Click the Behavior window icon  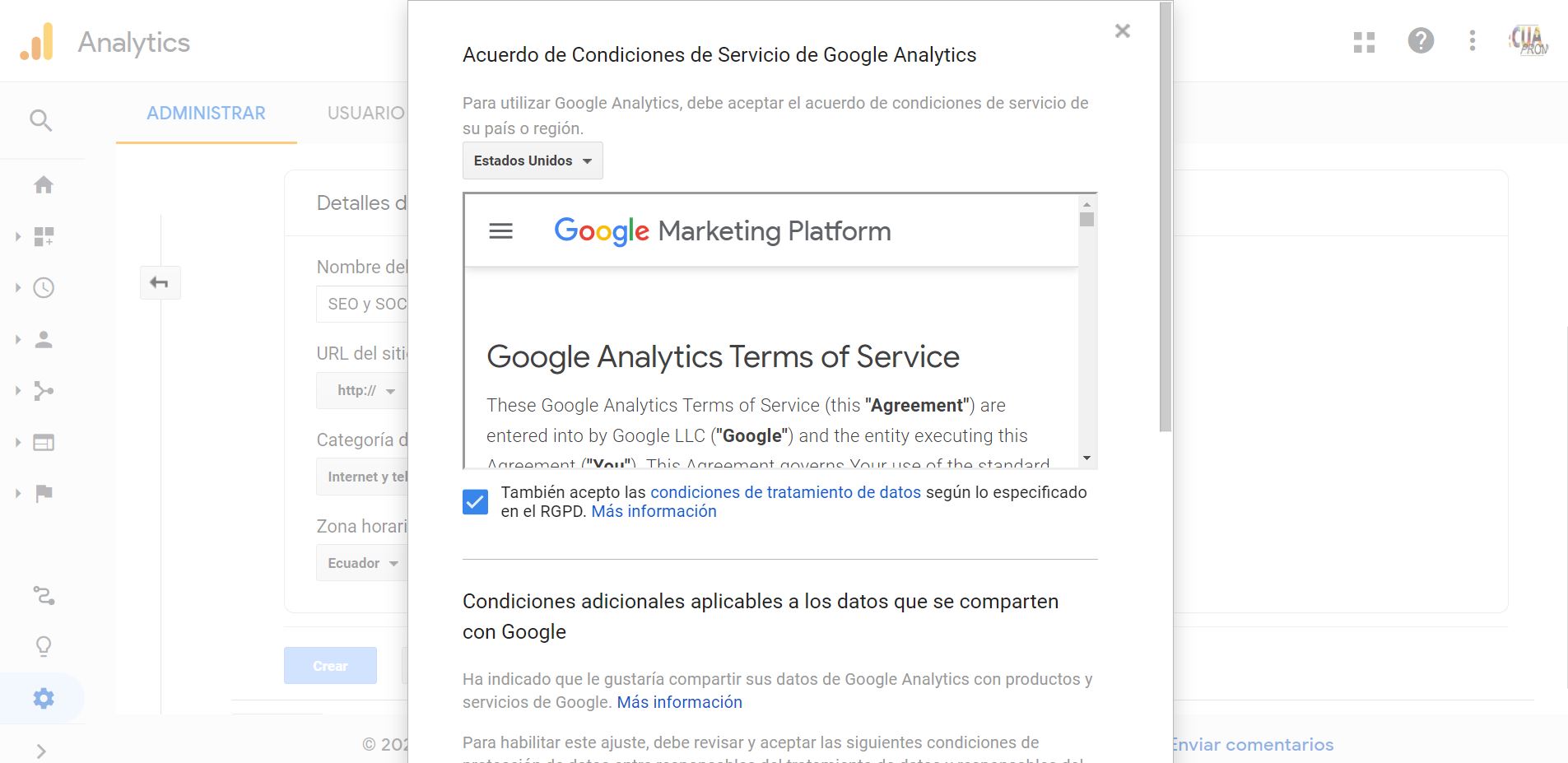(44, 443)
